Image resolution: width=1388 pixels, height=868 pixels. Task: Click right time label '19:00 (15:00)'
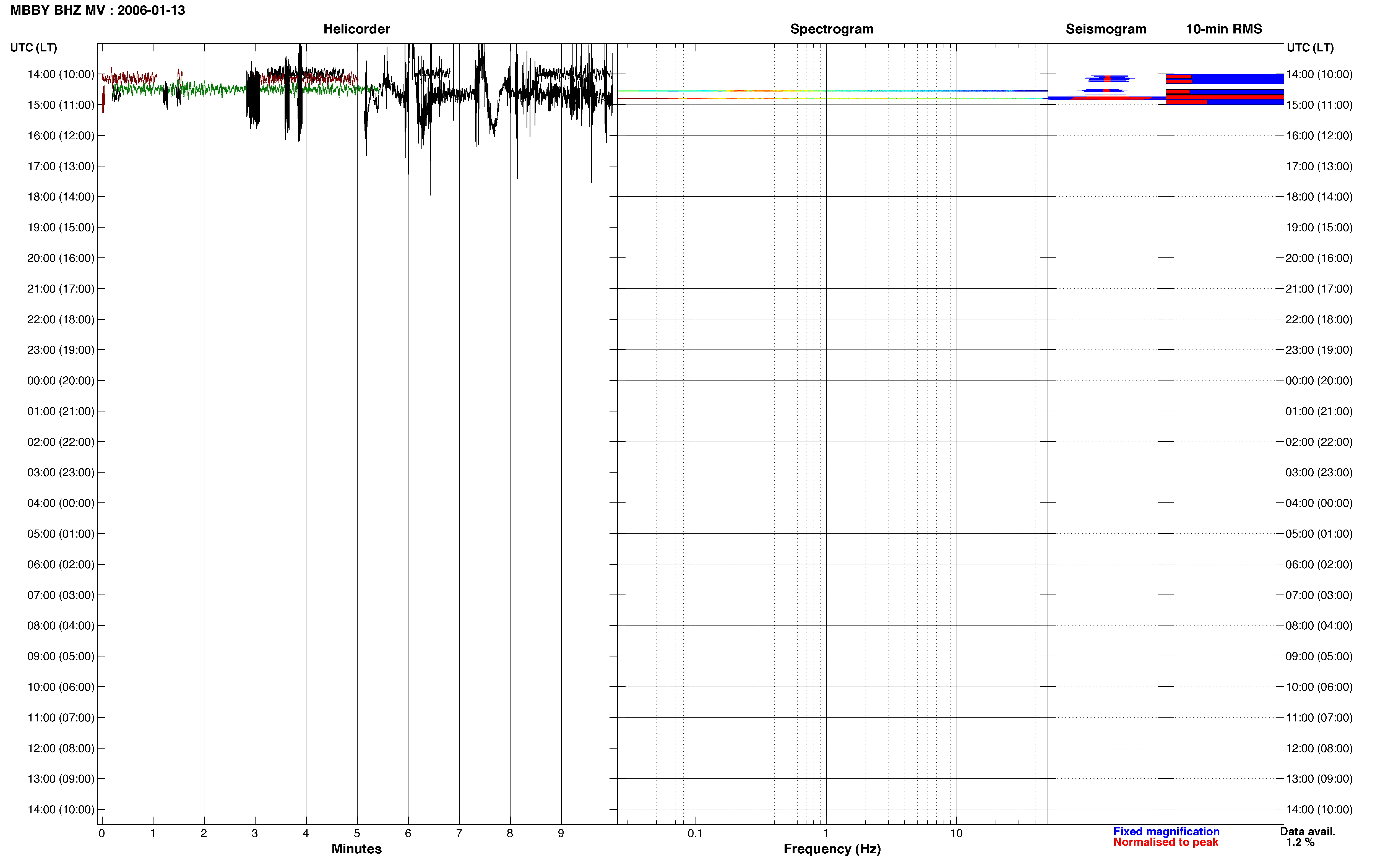[1319, 227]
